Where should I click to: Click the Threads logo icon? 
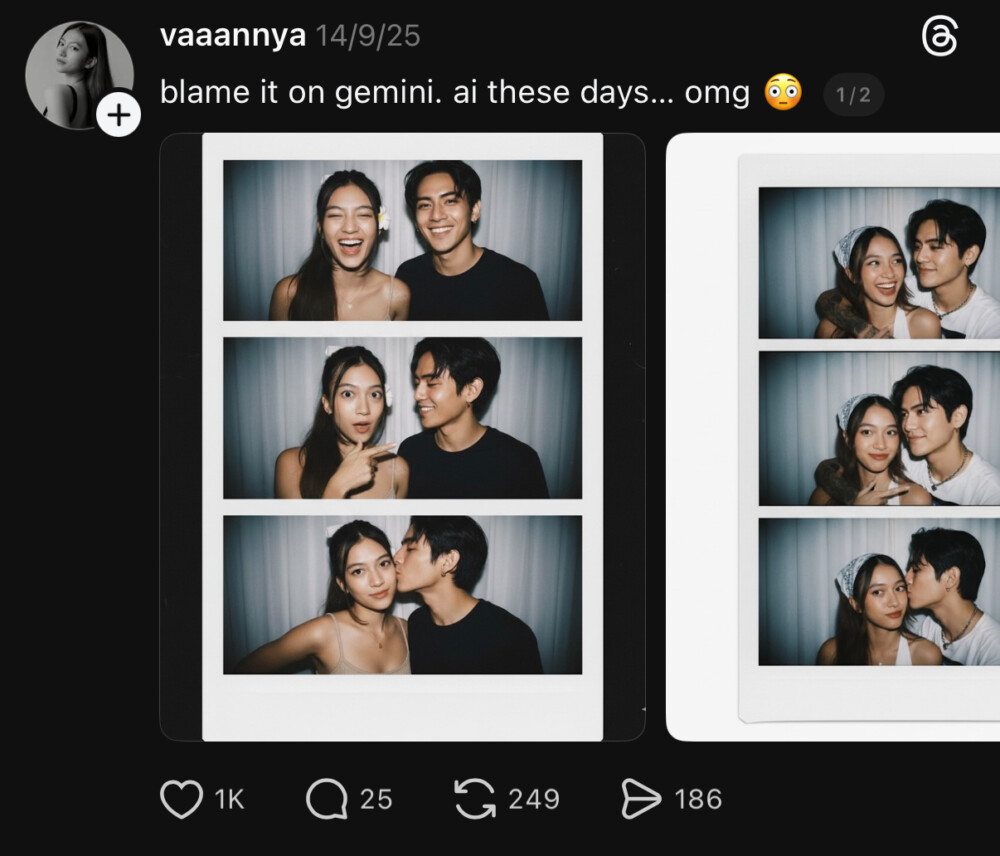tap(939, 38)
